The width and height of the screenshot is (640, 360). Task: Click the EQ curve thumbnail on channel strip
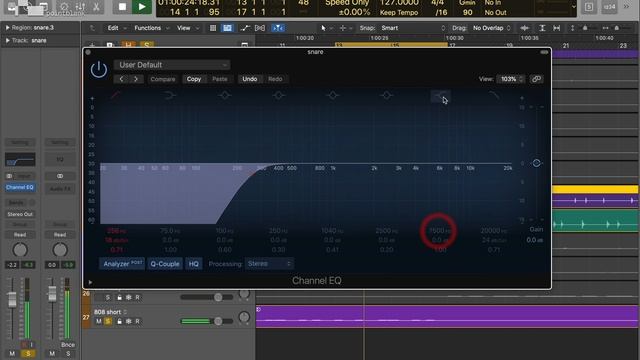(x=20, y=159)
